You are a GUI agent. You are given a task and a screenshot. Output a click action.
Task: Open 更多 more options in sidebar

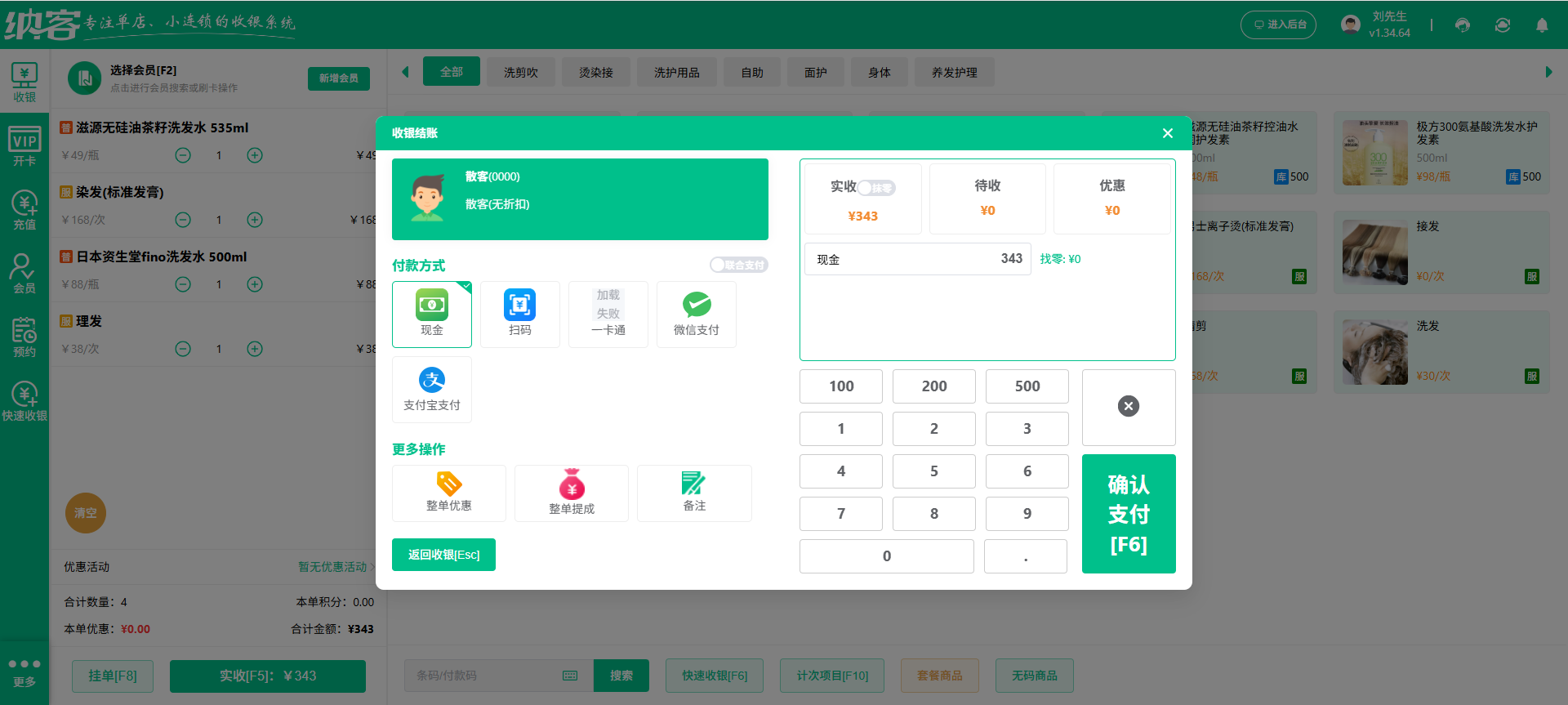(x=24, y=672)
